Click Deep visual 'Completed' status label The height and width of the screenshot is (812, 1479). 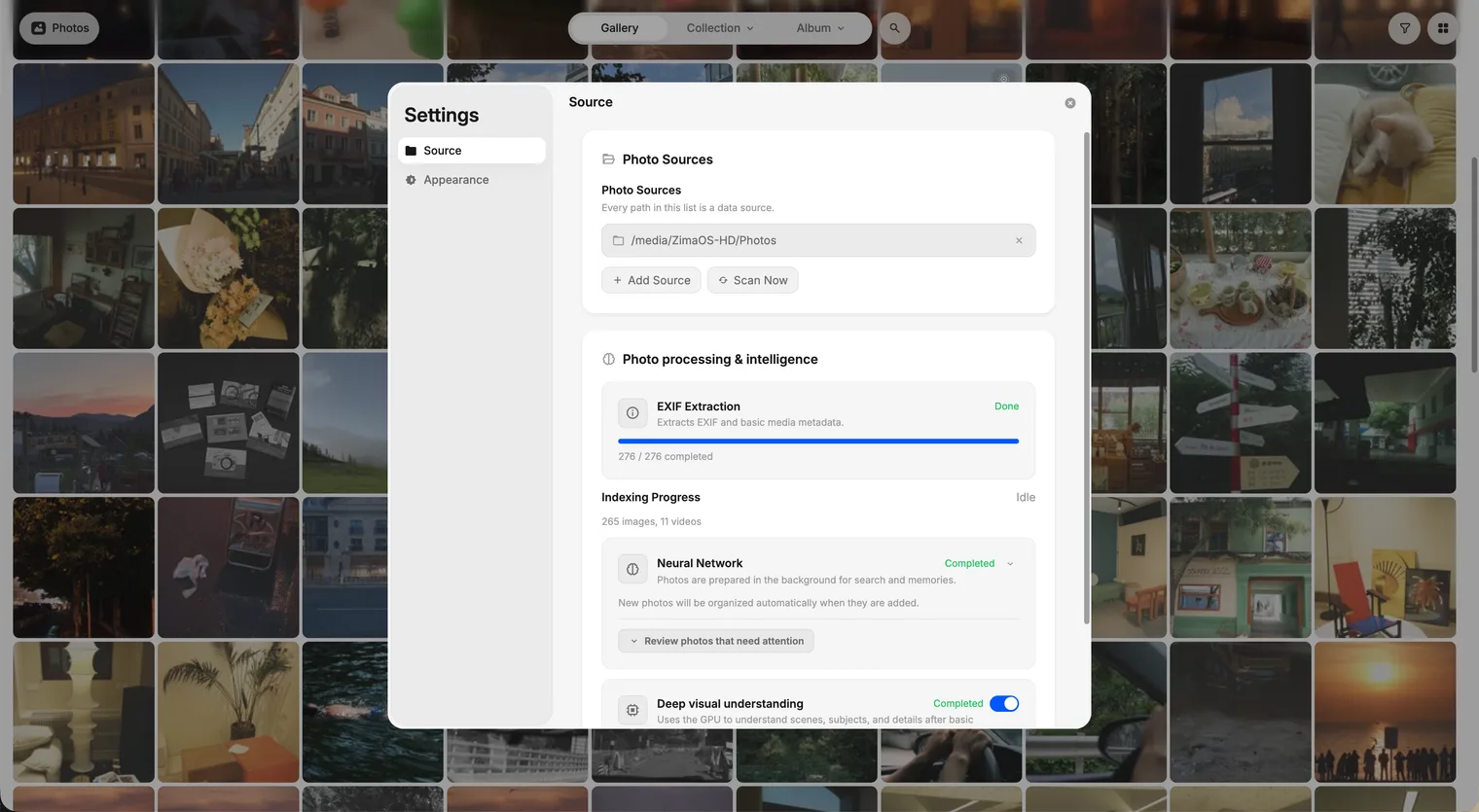(957, 704)
